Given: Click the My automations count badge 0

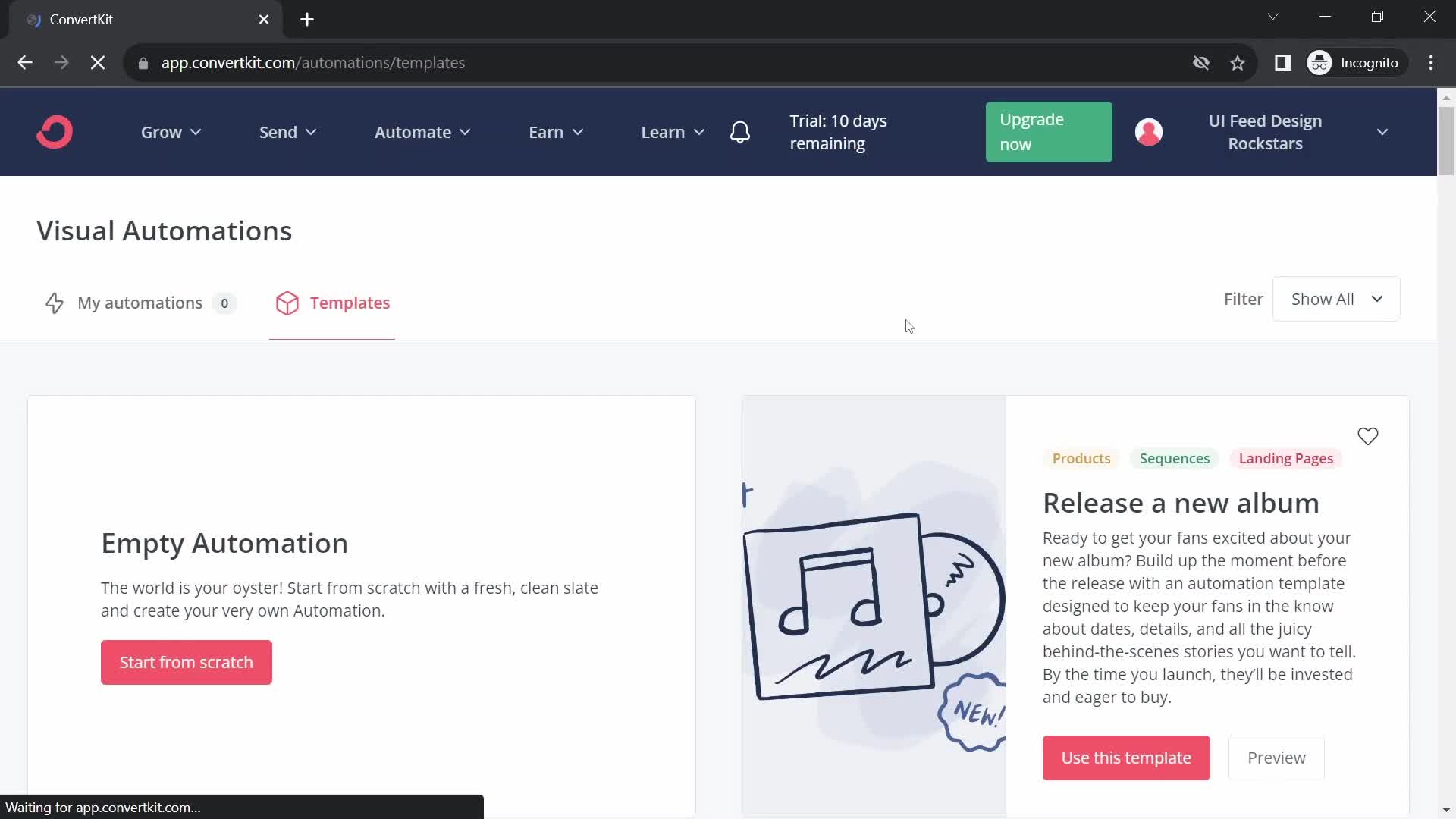Looking at the screenshot, I should tap(224, 303).
